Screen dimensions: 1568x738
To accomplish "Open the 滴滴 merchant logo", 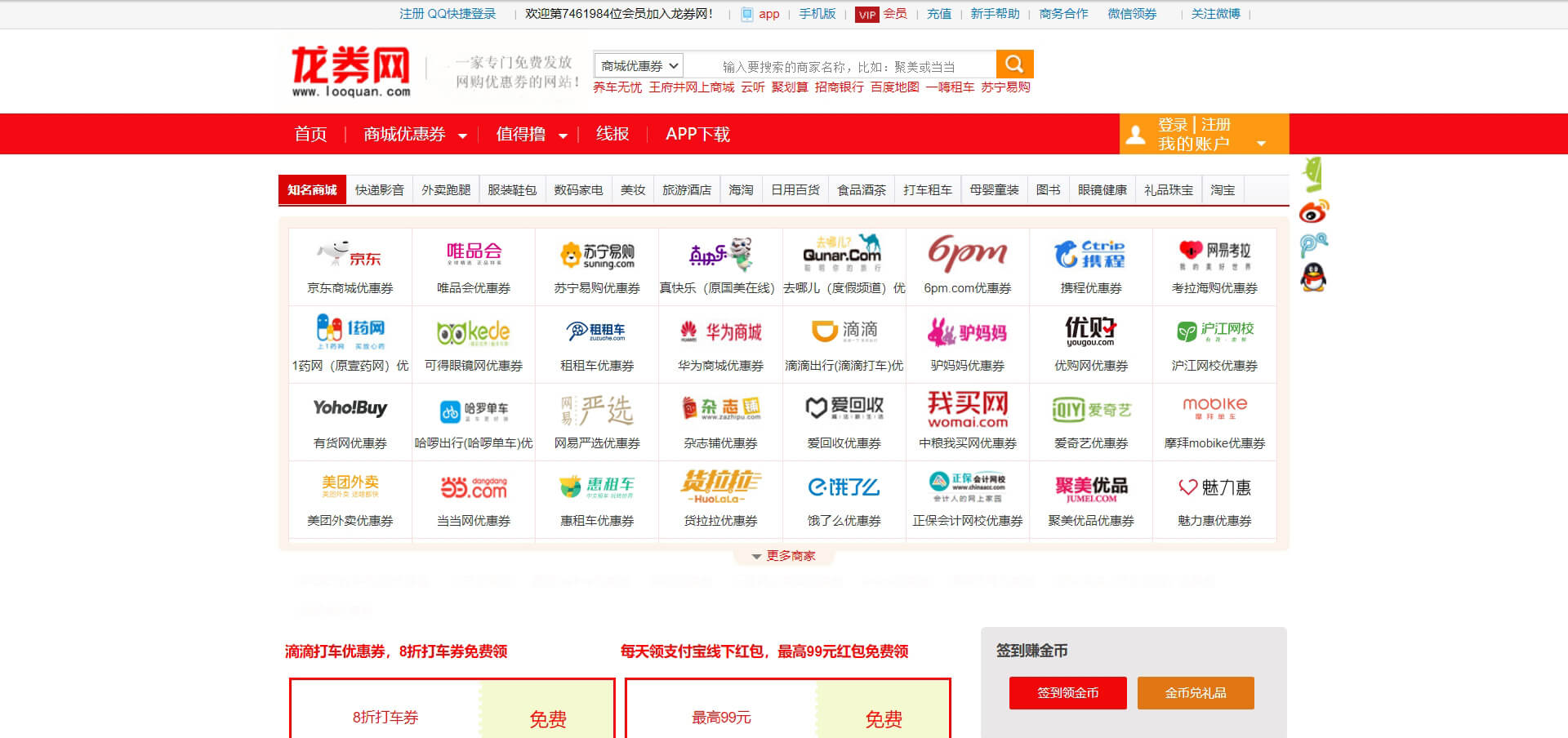I will click(844, 330).
